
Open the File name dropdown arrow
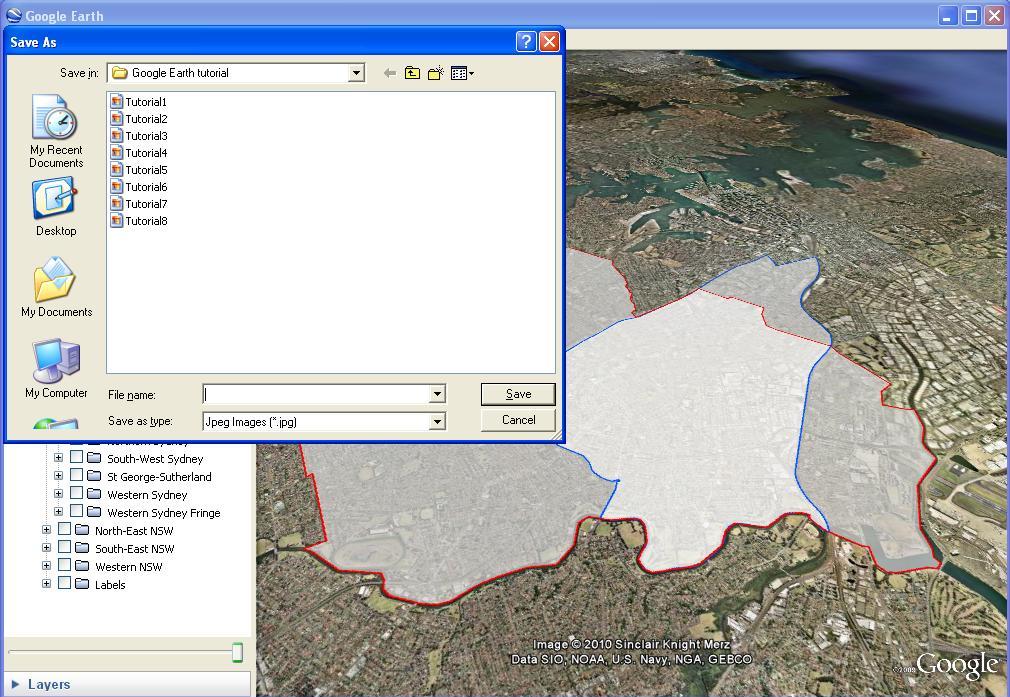pyautogui.click(x=437, y=394)
